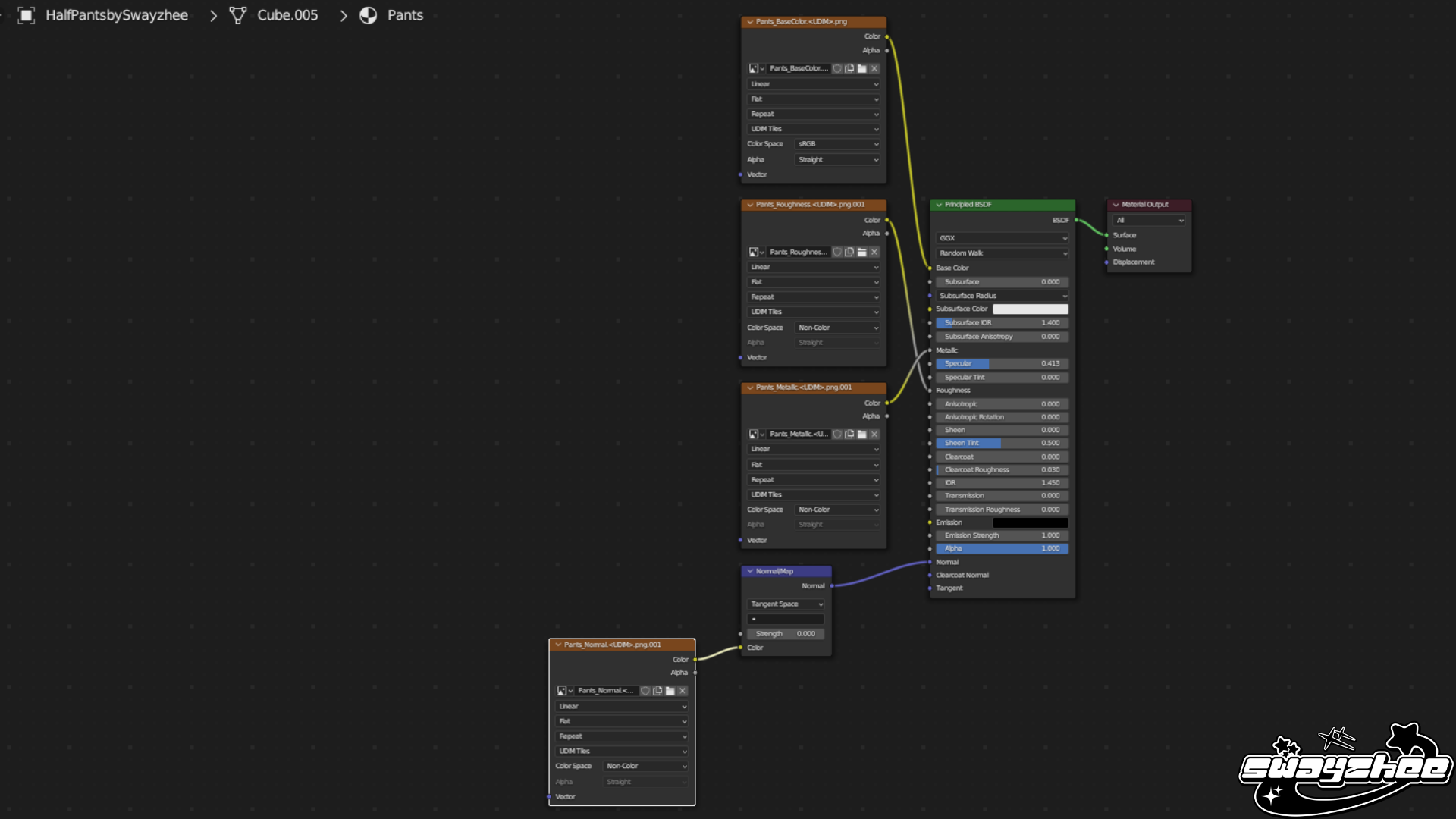Click the Transmission Roughness field
Screen dimensions: 1456x819
[x=1003, y=510]
